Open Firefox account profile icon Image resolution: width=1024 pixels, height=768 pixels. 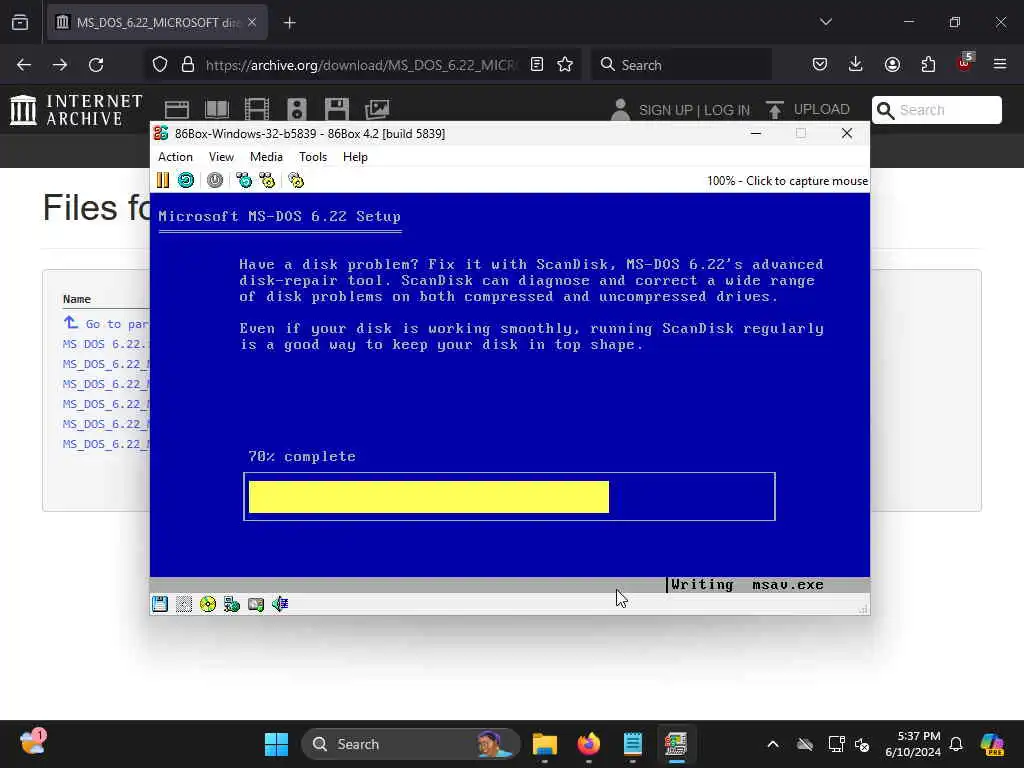tap(892, 65)
